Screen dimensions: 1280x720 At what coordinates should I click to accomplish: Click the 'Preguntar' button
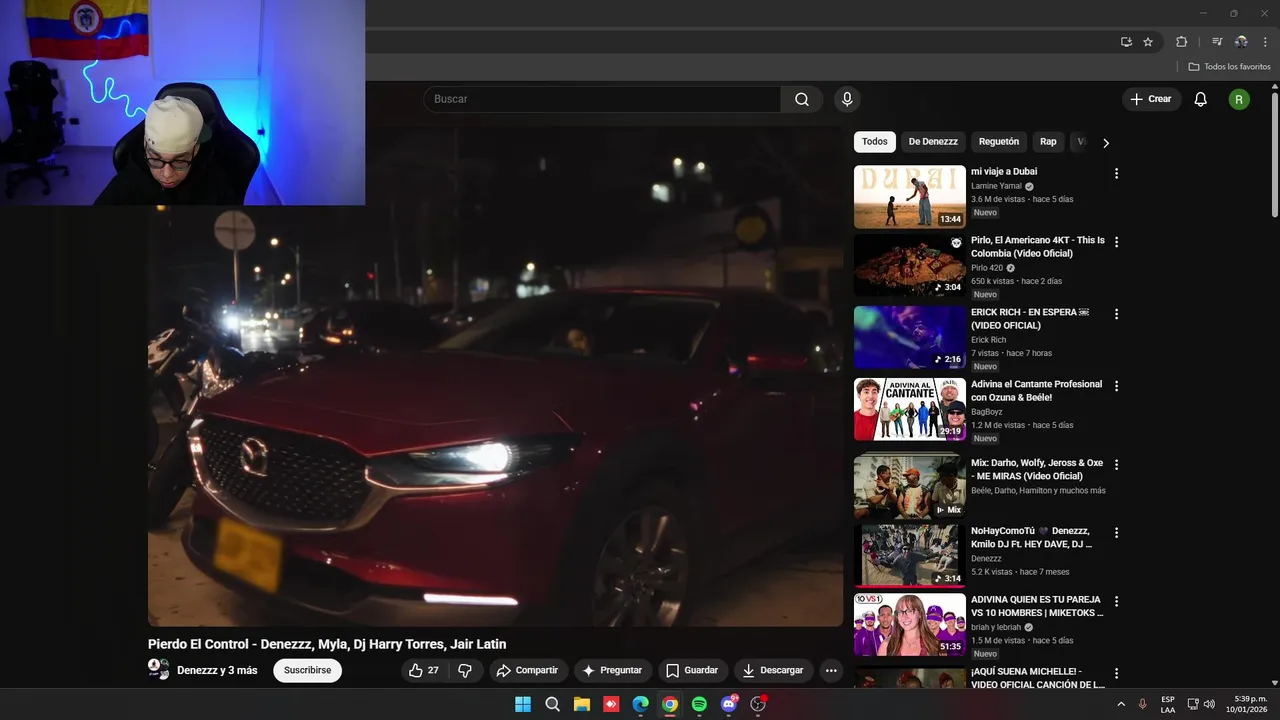(612, 670)
